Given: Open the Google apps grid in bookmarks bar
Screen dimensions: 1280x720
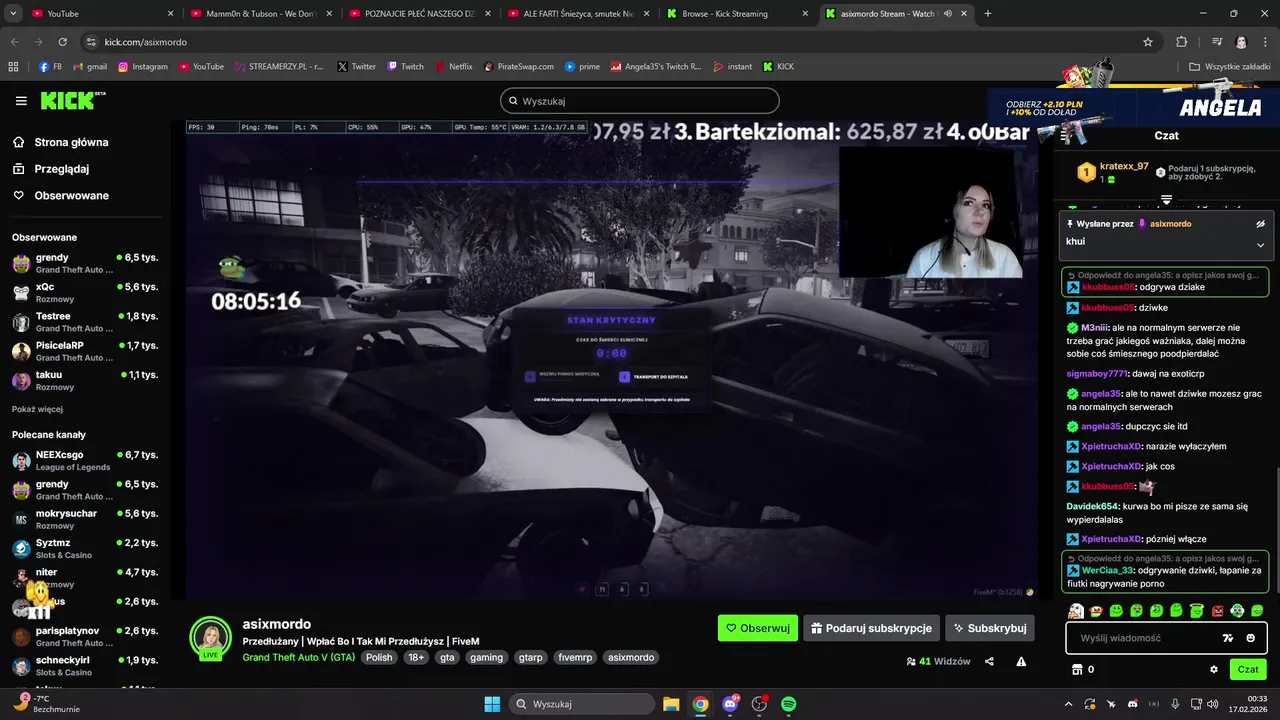Looking at the screenshot, I should click(x=13, y=67).
